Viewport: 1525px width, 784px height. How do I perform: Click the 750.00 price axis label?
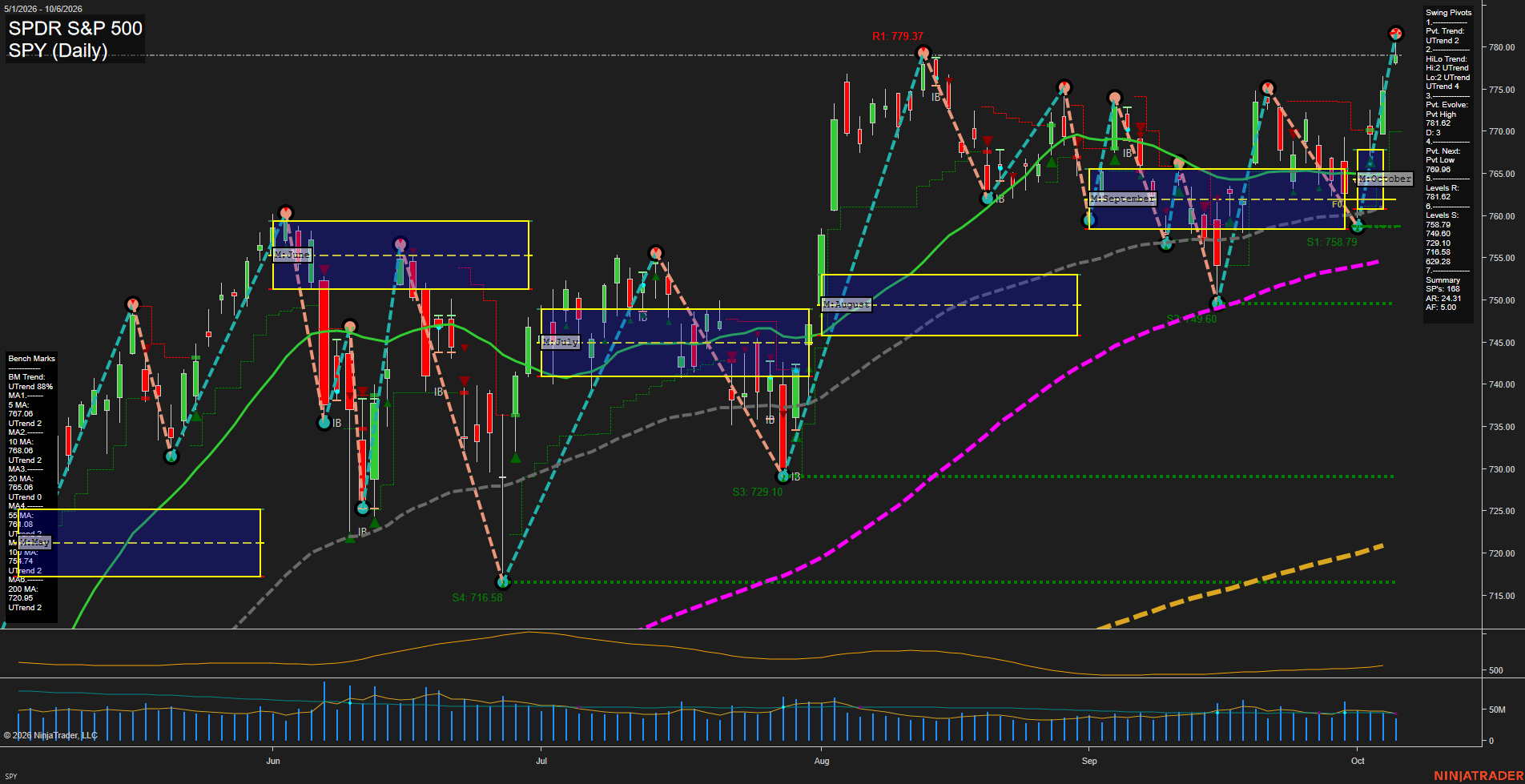tap(1501, 300)
